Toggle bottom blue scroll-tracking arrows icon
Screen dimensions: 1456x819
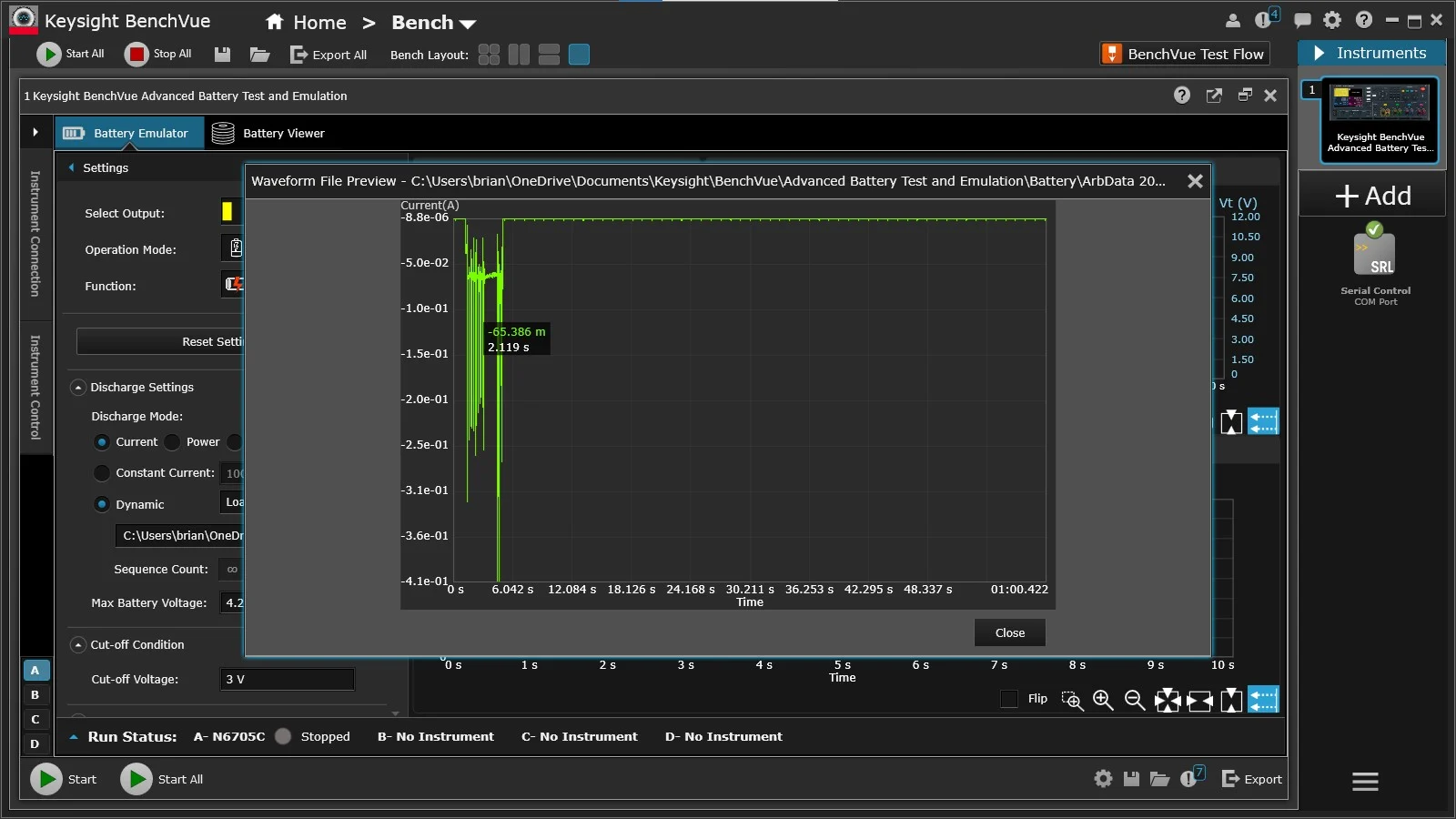point(1263,699)
